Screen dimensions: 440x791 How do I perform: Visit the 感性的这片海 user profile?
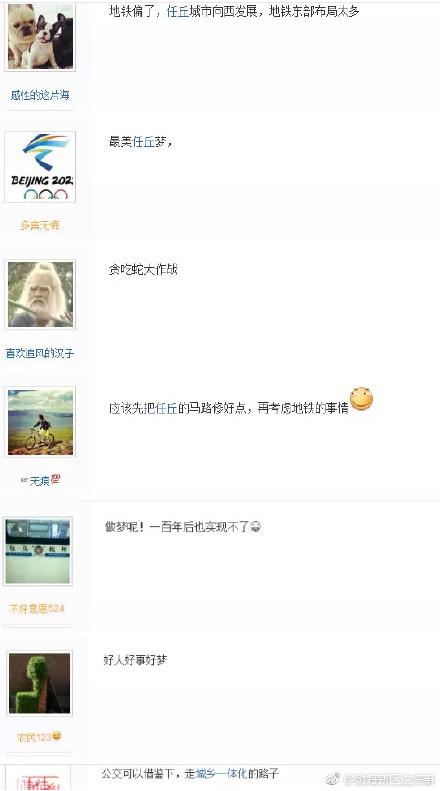click(40, 95)
